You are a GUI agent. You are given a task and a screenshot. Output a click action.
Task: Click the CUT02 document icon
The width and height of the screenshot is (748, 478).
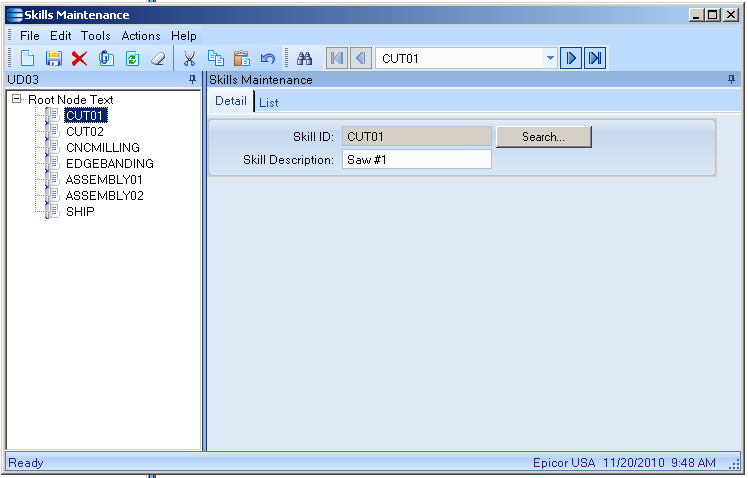click(53, 131)
